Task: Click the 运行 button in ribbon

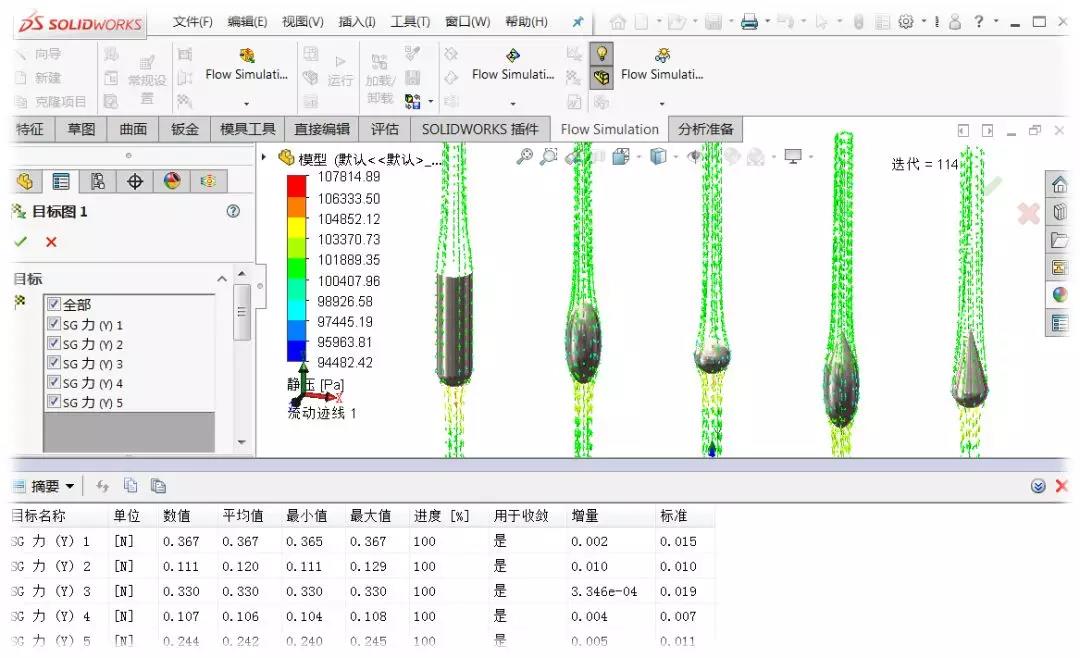Action: [340, 72]
